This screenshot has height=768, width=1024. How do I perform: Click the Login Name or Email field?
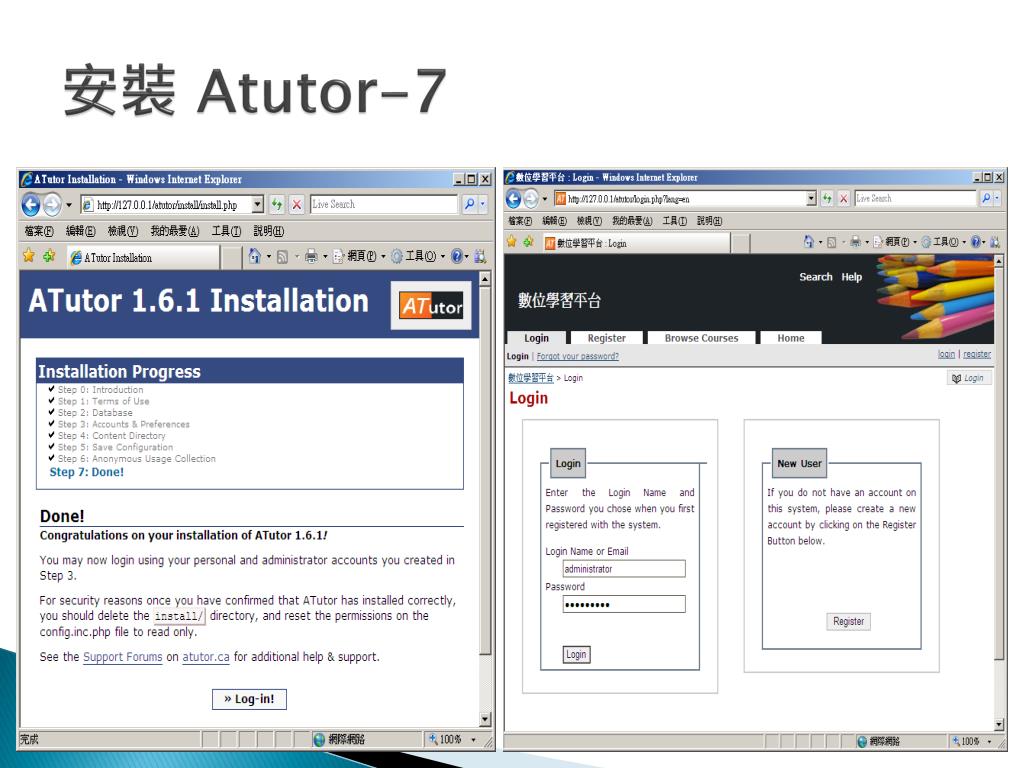[x=624, y=569]
